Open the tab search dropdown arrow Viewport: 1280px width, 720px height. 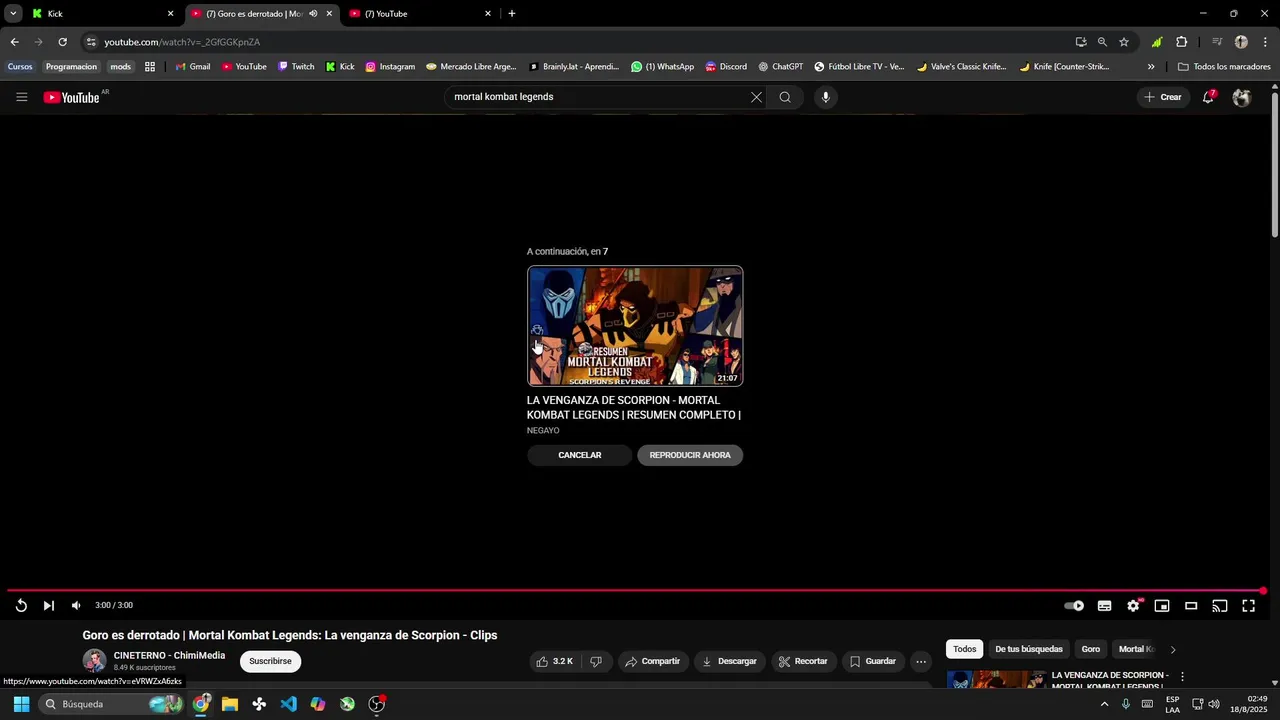(13, 14)
